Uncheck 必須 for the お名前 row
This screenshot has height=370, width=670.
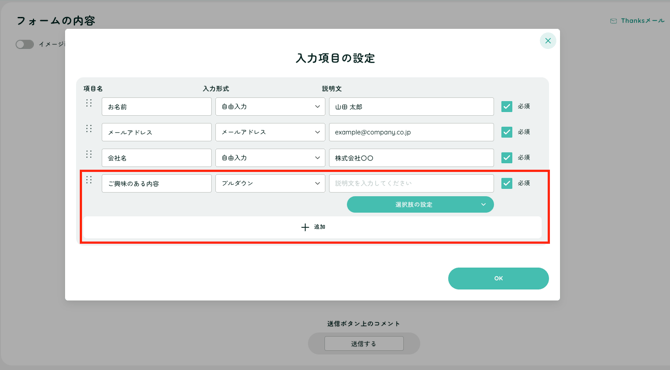tap(507, 106)
